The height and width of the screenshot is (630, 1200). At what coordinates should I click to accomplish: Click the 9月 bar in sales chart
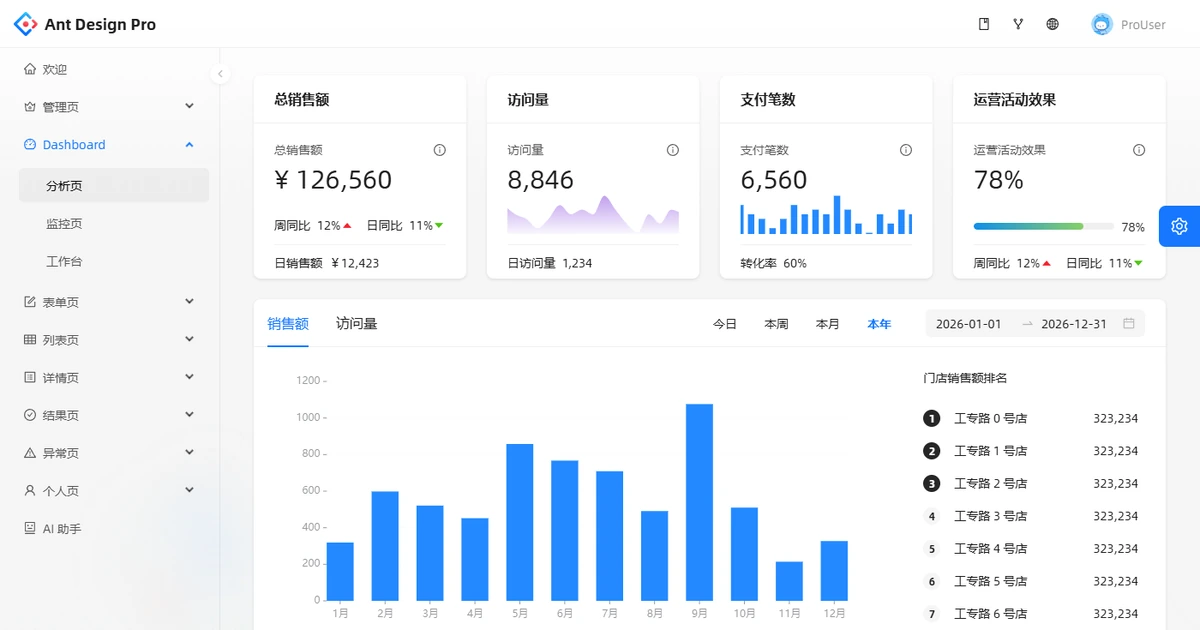point(700,502)
